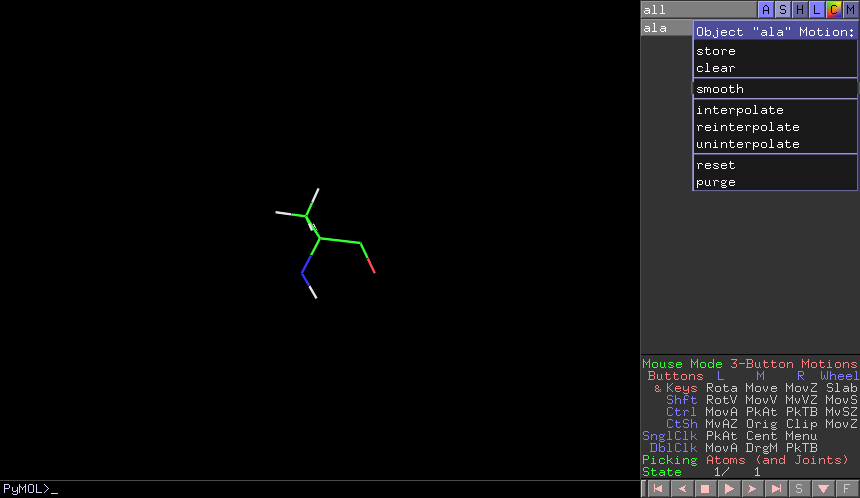Open the Label menu for all
The height and width of the screenshot is (498, 860).
(x=817, y=9)
